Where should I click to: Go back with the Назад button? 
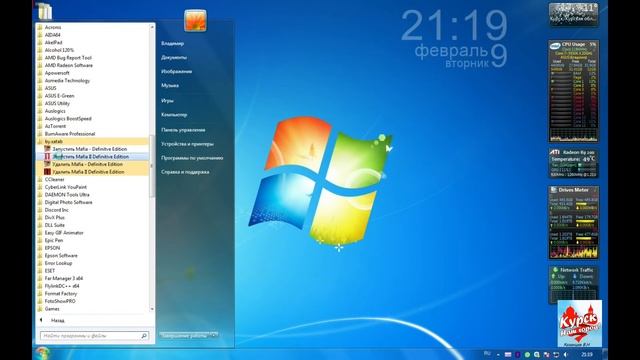(x=52, y=320)
